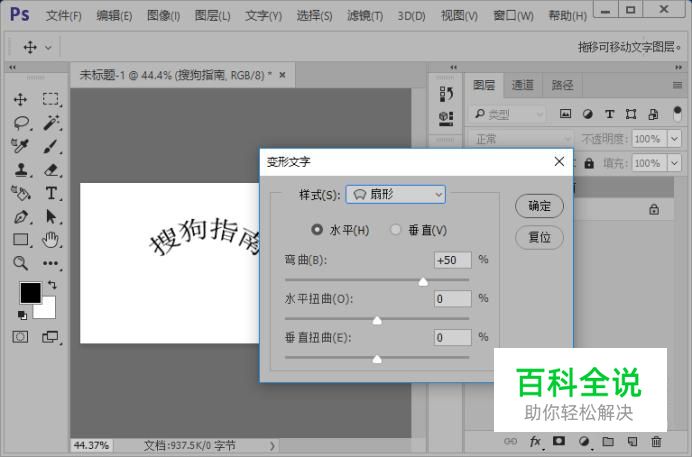Filter layers by shape layers

point(631,114)
